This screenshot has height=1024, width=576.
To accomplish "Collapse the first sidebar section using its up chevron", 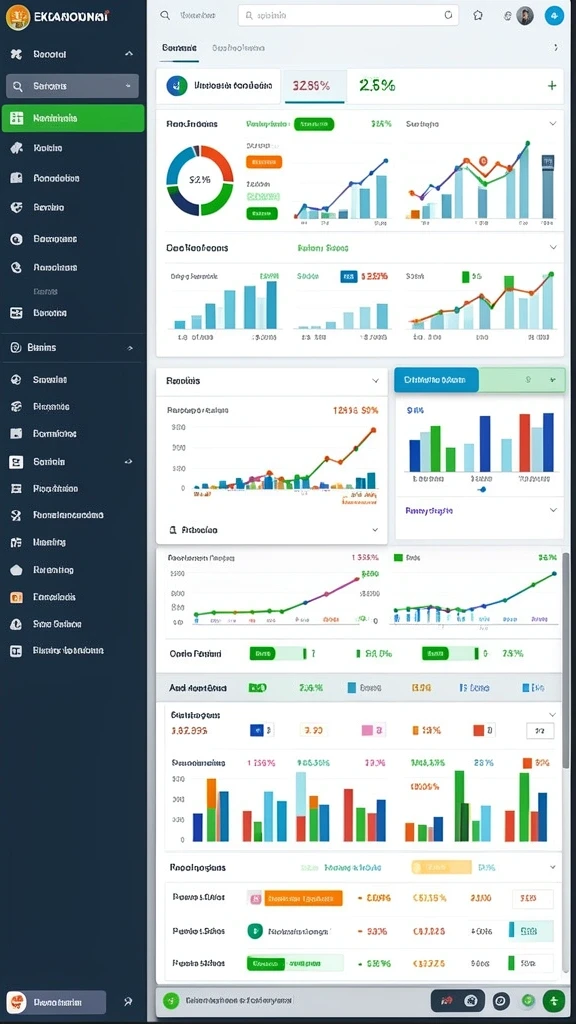I will tap(129, 54).
